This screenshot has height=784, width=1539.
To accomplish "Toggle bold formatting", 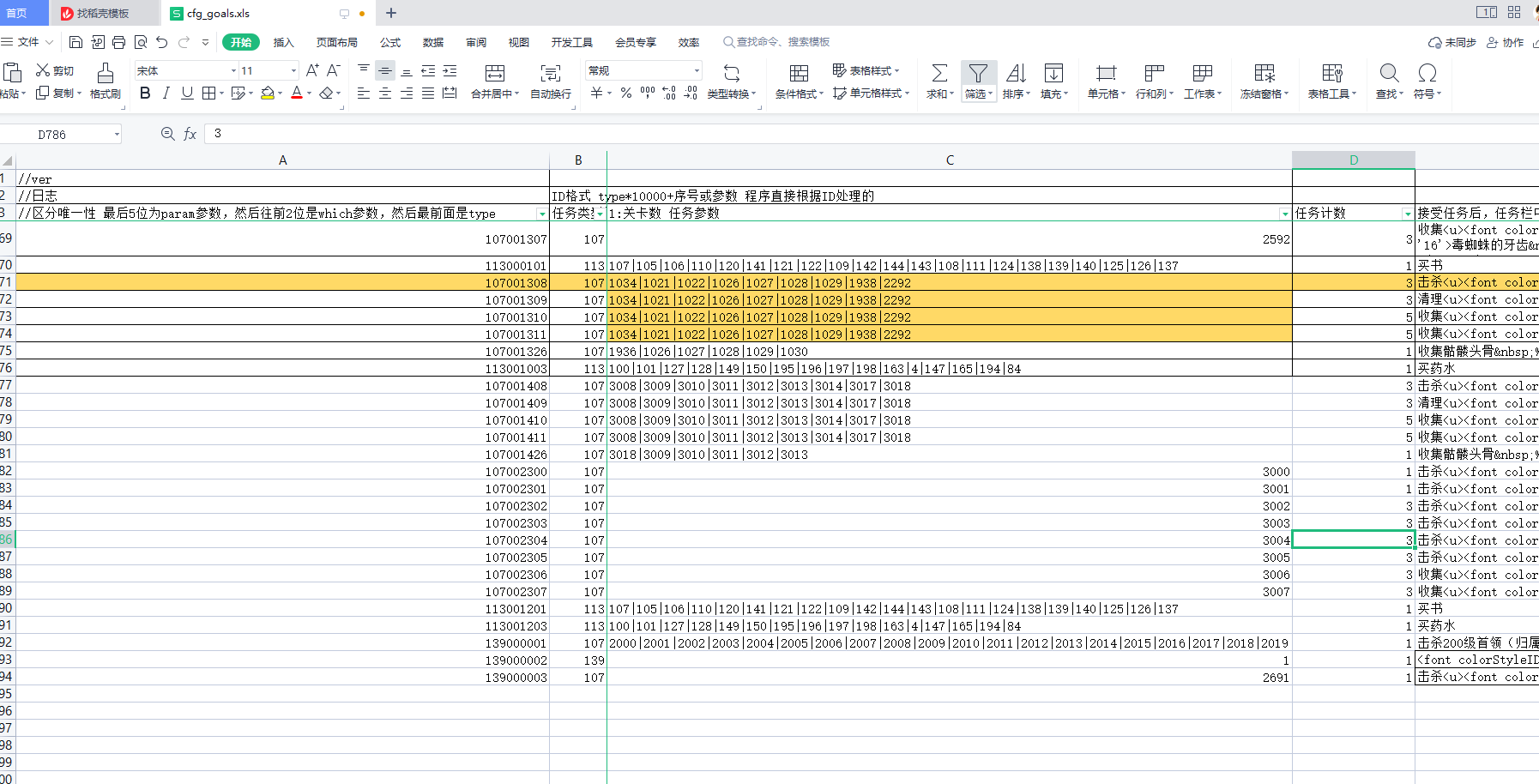I will coord(145,93).
